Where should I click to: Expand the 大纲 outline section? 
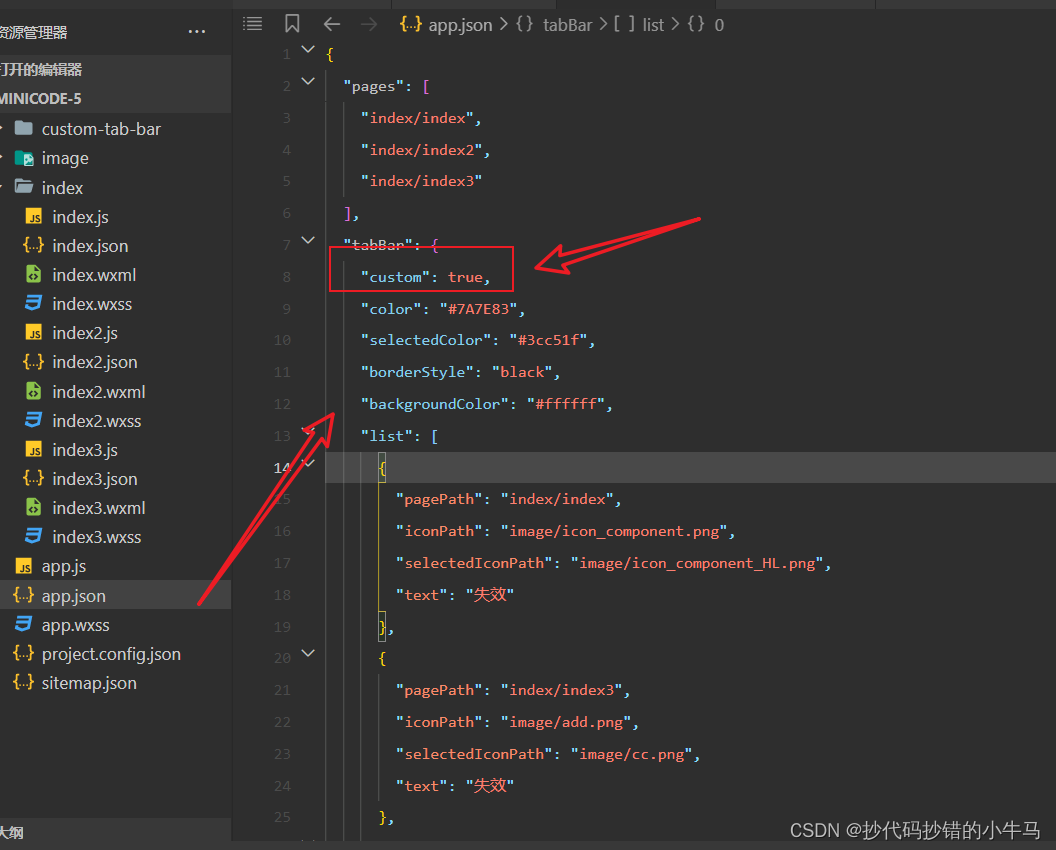pyautogui.click(x=115, y=832)
